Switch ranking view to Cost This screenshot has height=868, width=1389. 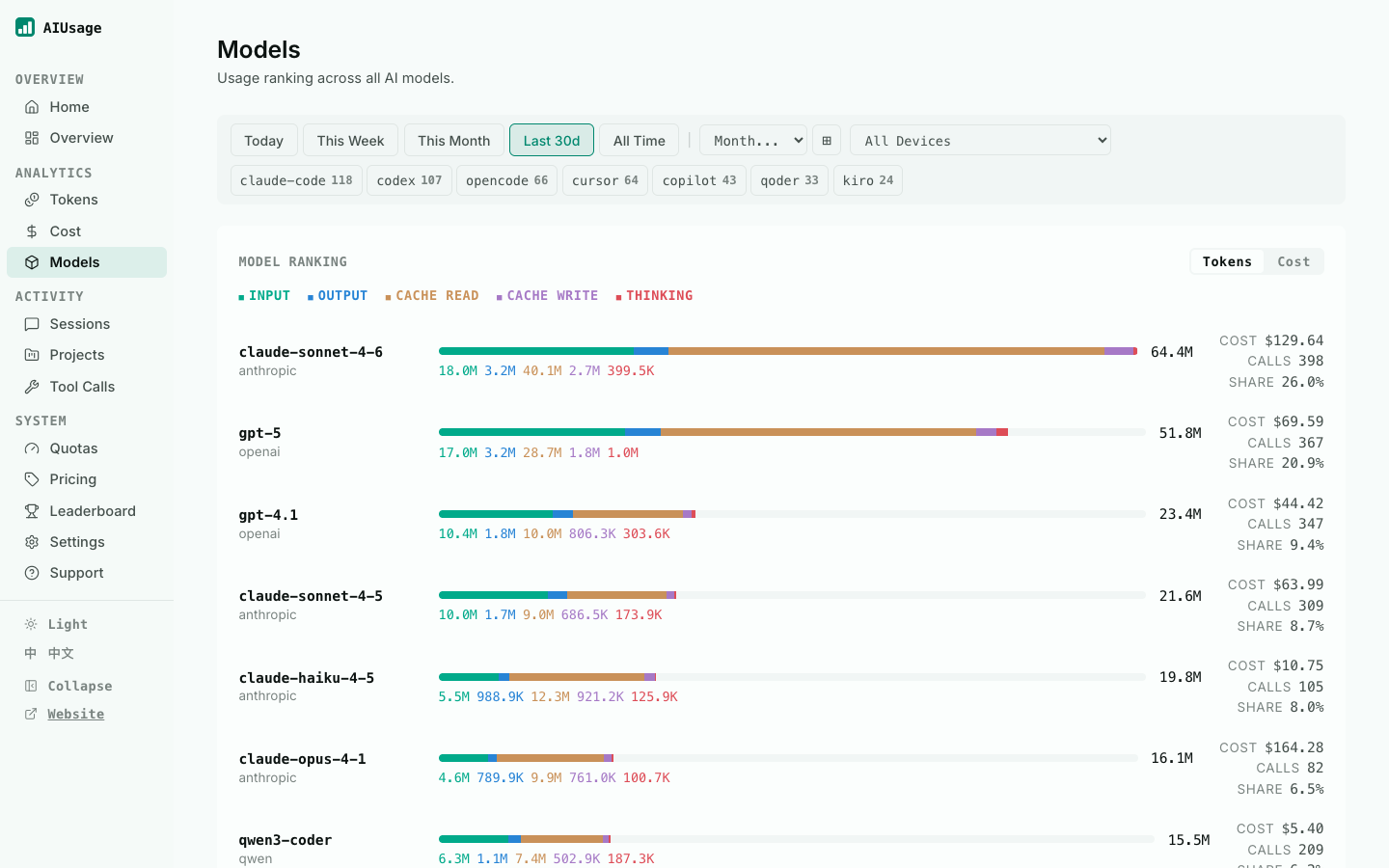pyautogui.click(x=1294, y=261)
